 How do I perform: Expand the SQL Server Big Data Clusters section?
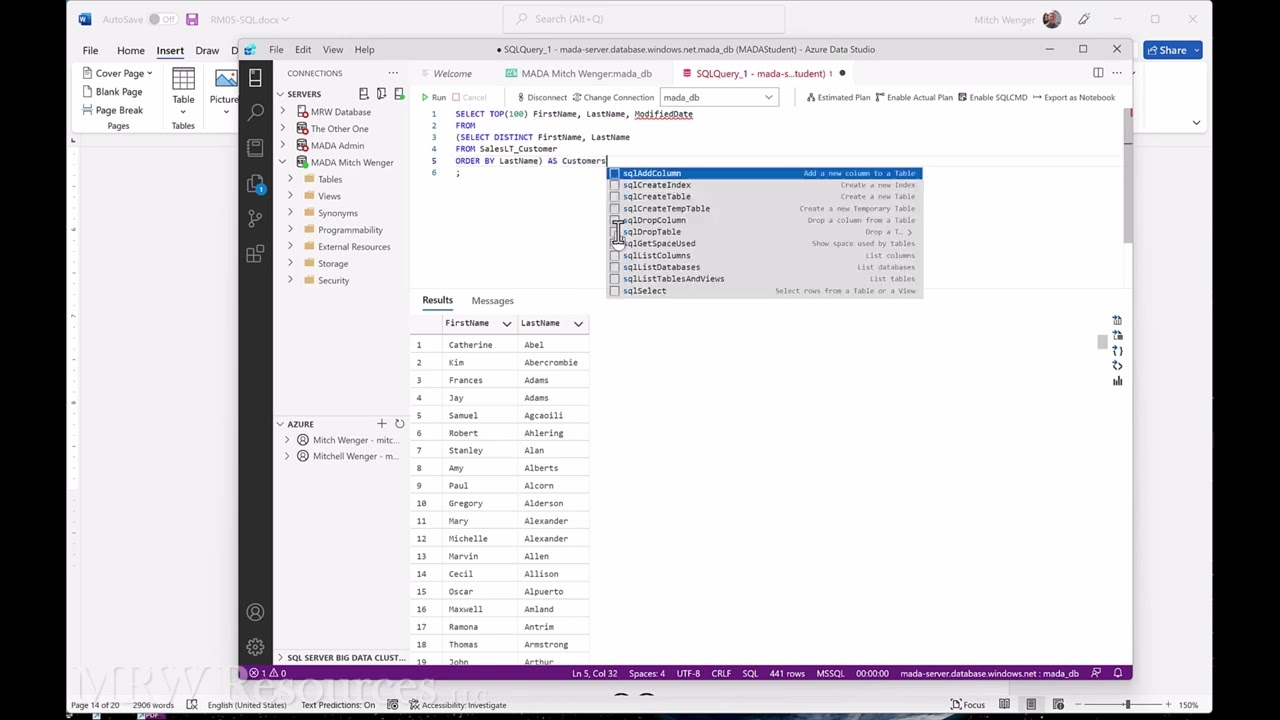point(340,657)
